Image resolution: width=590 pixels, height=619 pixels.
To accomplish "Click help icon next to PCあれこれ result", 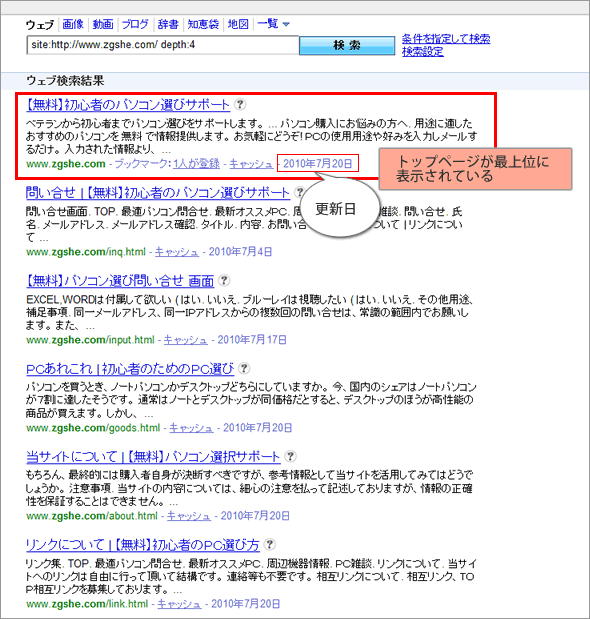I will coord(244,368).
